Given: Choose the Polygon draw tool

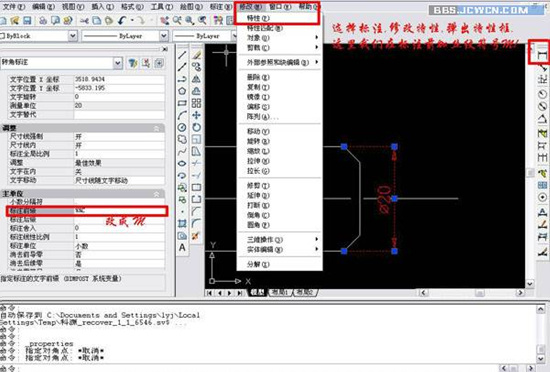Looking at the screenshot, I should click(182, 91).
